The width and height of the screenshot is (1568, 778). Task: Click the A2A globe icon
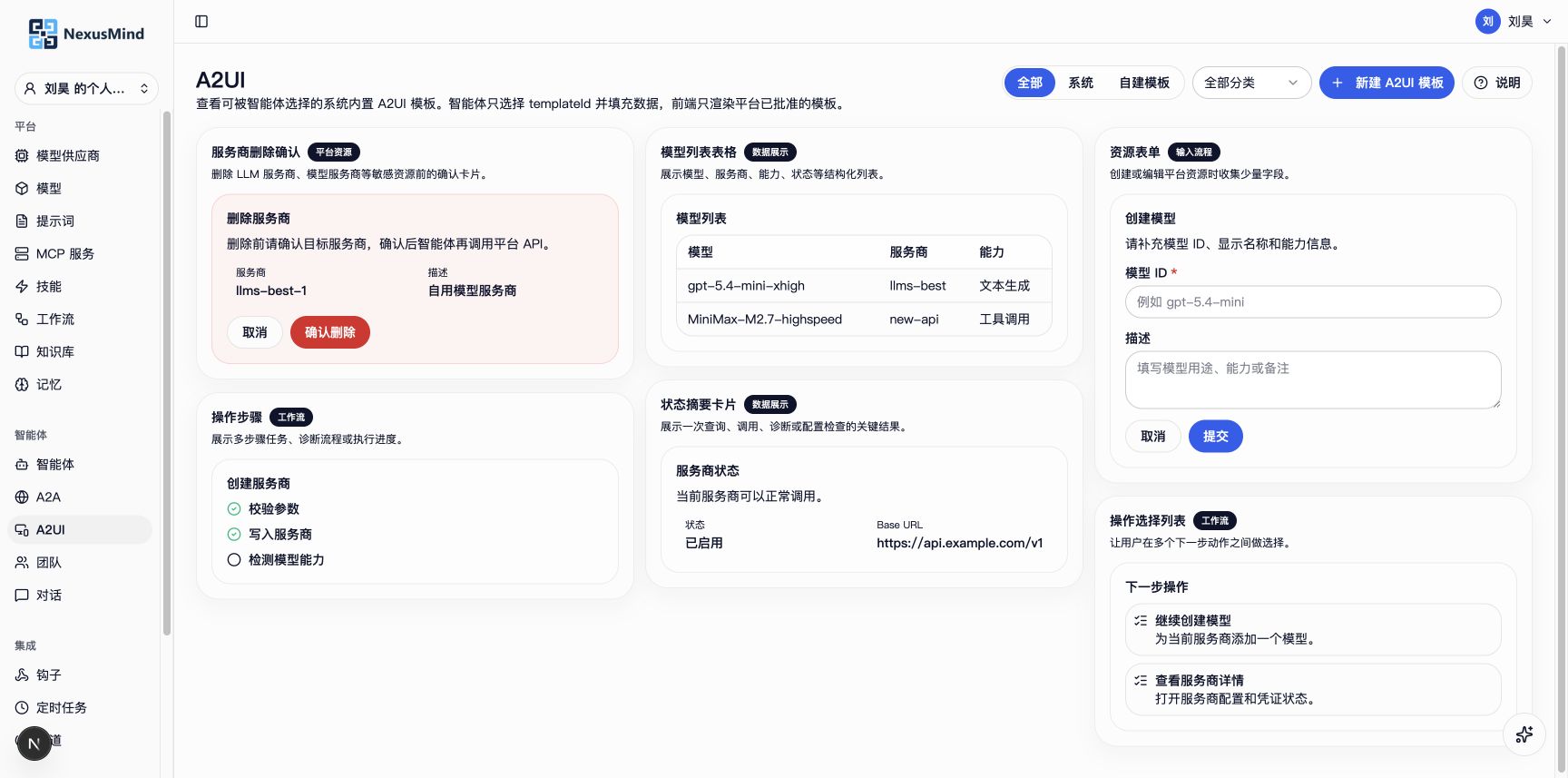pos(22,497)
